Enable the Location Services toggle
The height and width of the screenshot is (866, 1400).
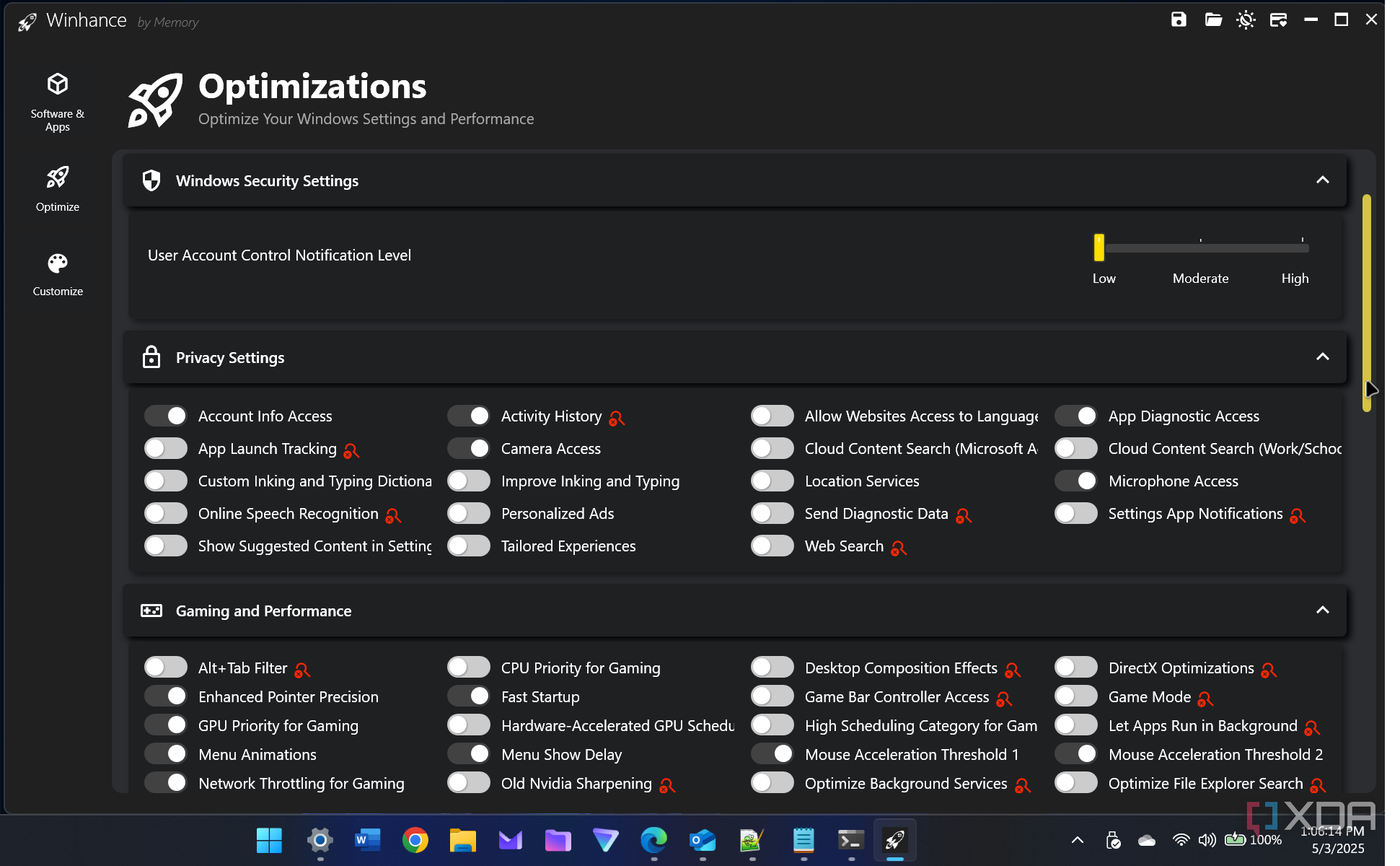pos(772,481)
